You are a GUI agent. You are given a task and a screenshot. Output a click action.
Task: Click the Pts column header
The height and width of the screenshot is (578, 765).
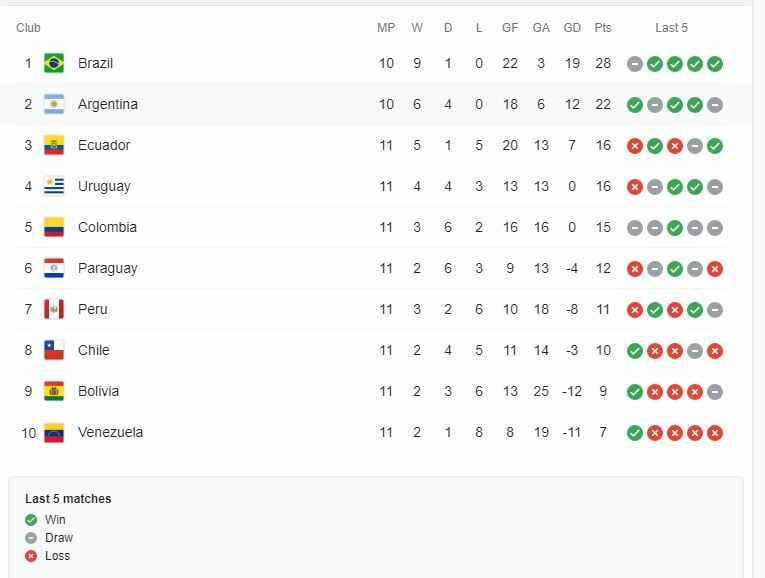(x=603, y=28)
